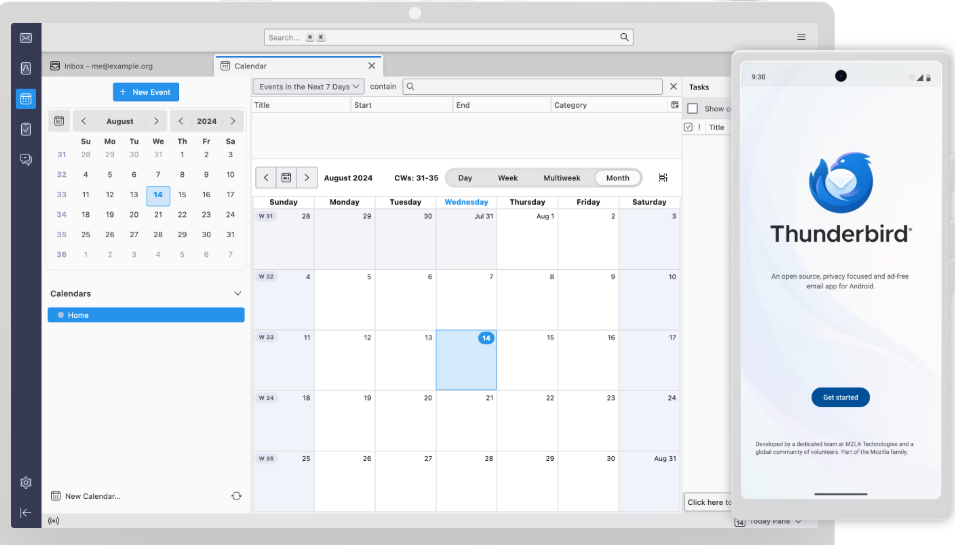Switch to the Inbox - me@example.org tab
The width and height of the screenshot is (955, 545).
[x=128, y=66]
